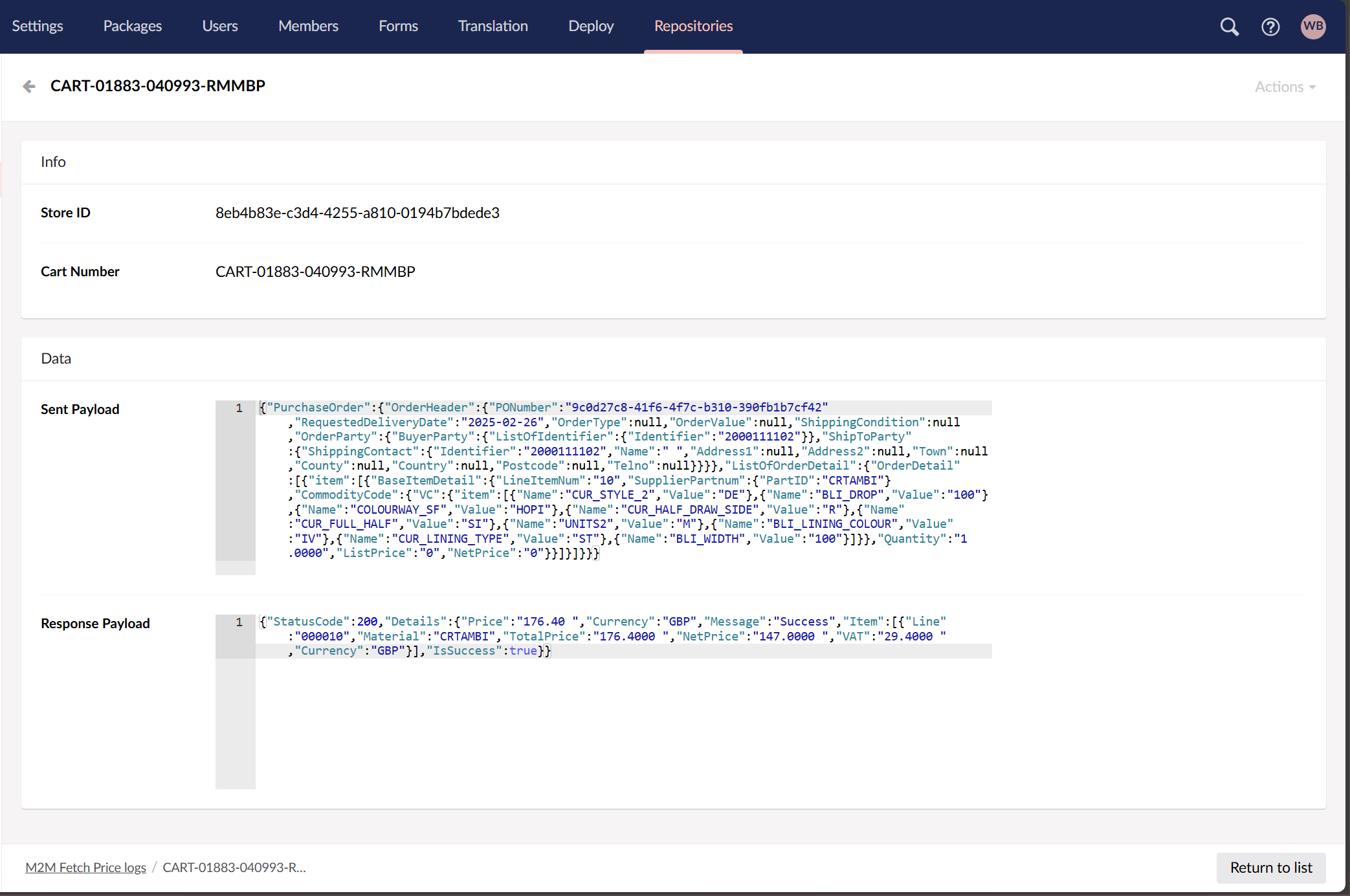Click the Response Payload label
1350x896 pixels.
[95, 624]
